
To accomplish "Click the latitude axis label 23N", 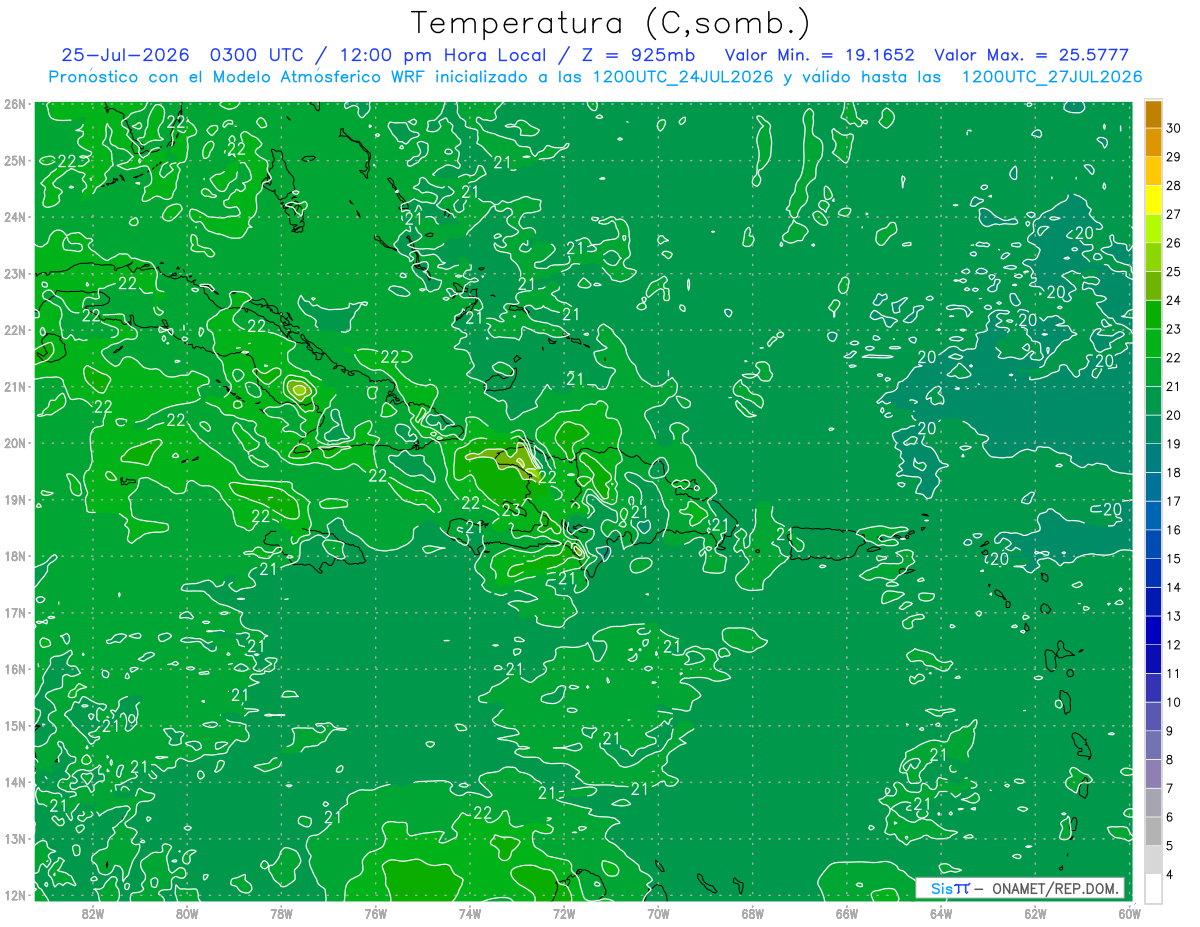I will click(14, 273).
